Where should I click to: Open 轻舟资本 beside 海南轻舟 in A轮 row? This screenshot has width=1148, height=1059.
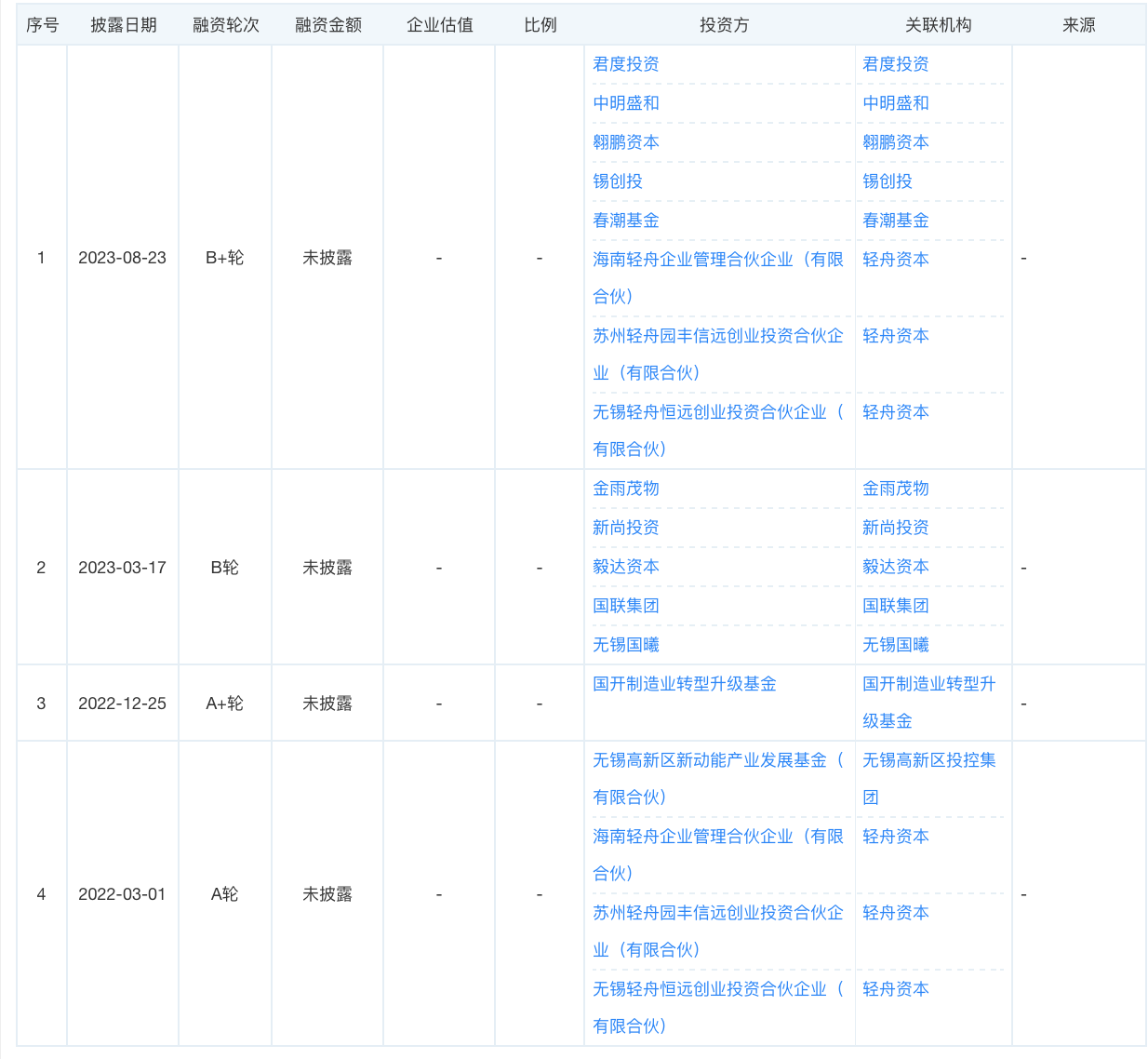click(x=896, y=837)
